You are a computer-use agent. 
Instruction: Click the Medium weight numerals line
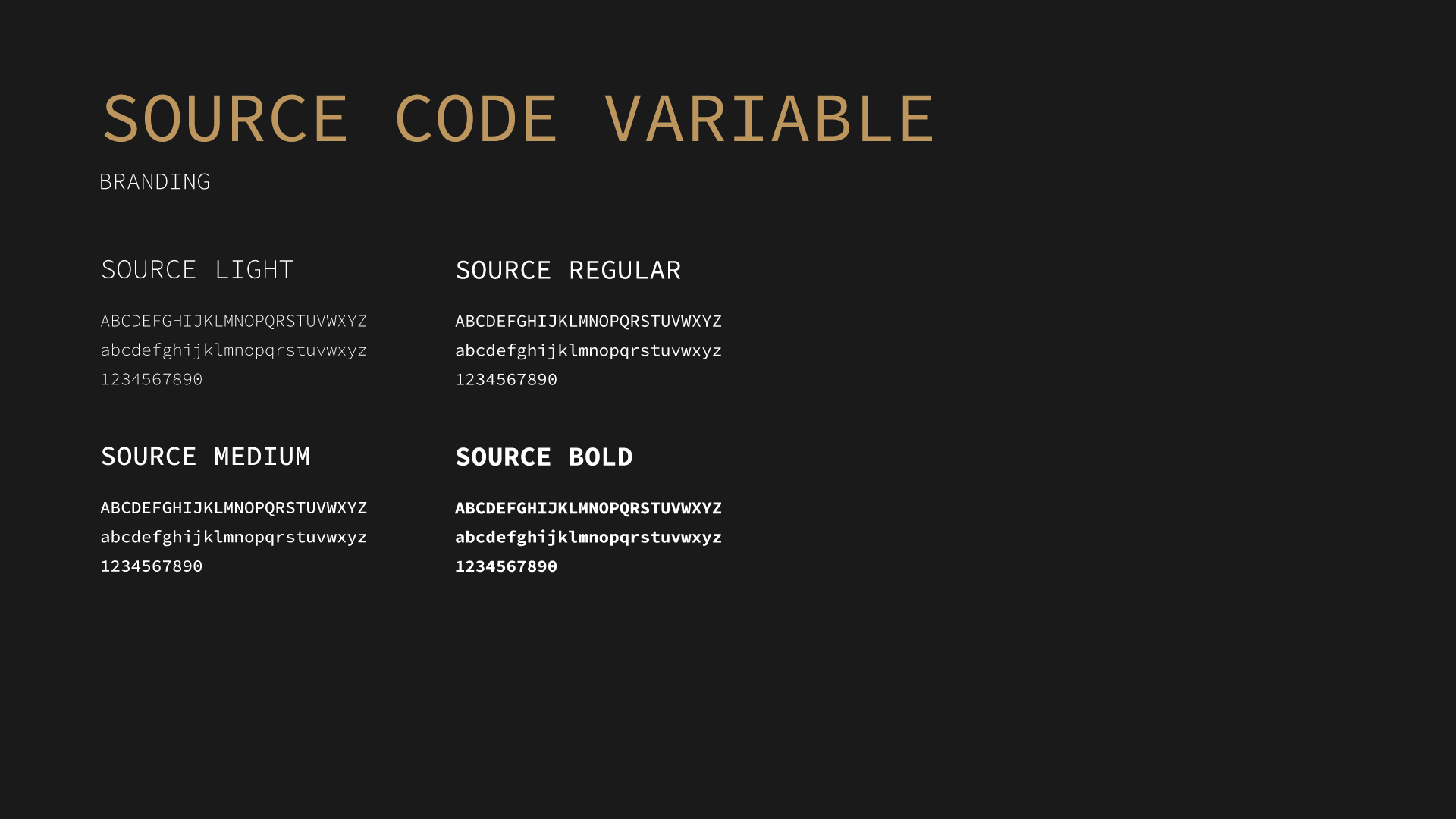152,566
